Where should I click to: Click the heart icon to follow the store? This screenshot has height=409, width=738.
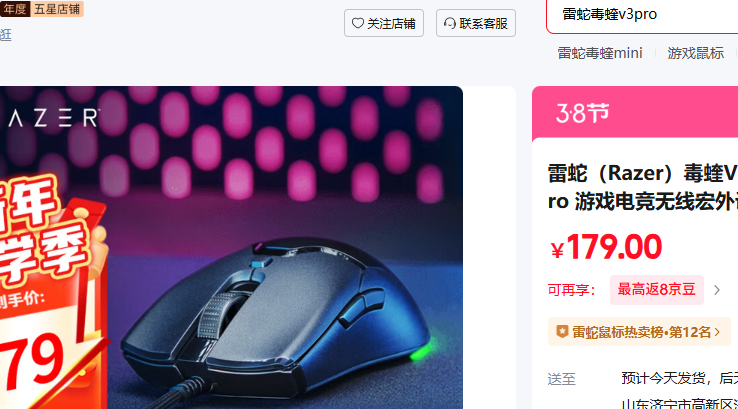(x=358, y=23)
